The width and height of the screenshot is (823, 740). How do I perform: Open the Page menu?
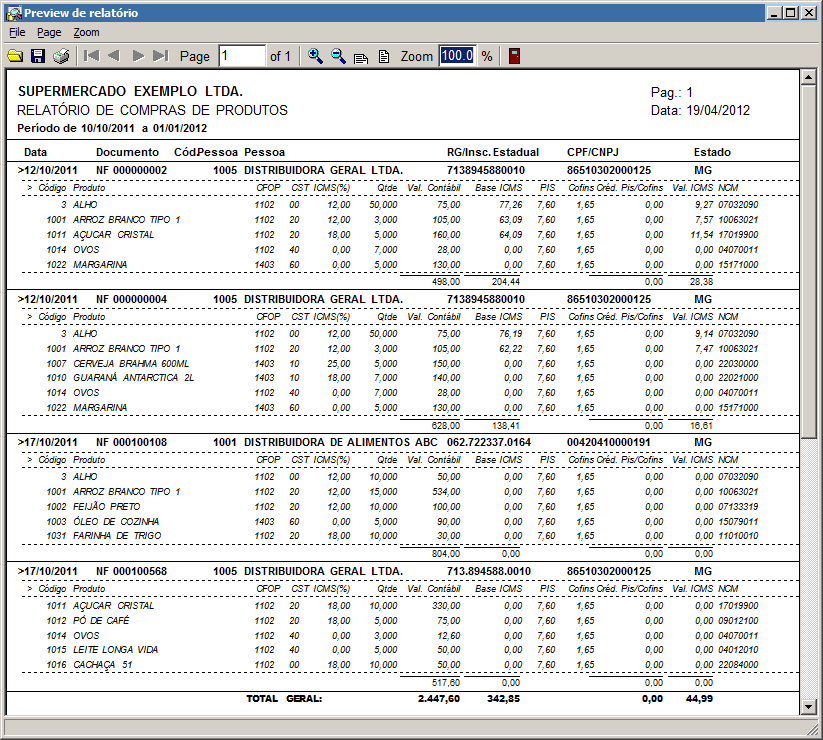(49, 32)
